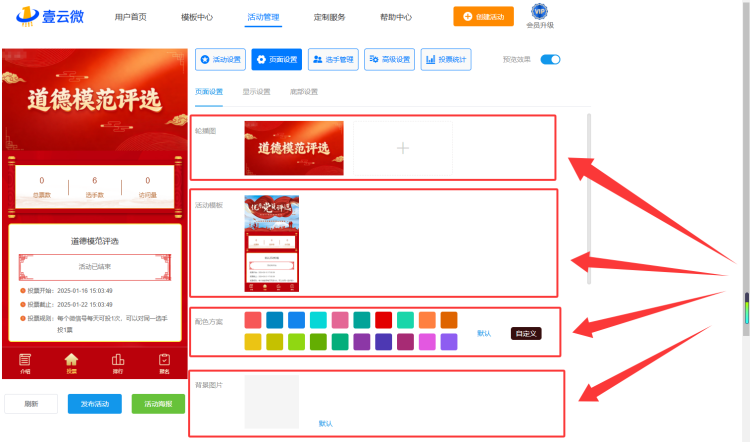The width and height of the screenshot is (750, 442).
Task: Click the orange 创建活动 button
Action: pyautogui.click(x=484, y=16)
